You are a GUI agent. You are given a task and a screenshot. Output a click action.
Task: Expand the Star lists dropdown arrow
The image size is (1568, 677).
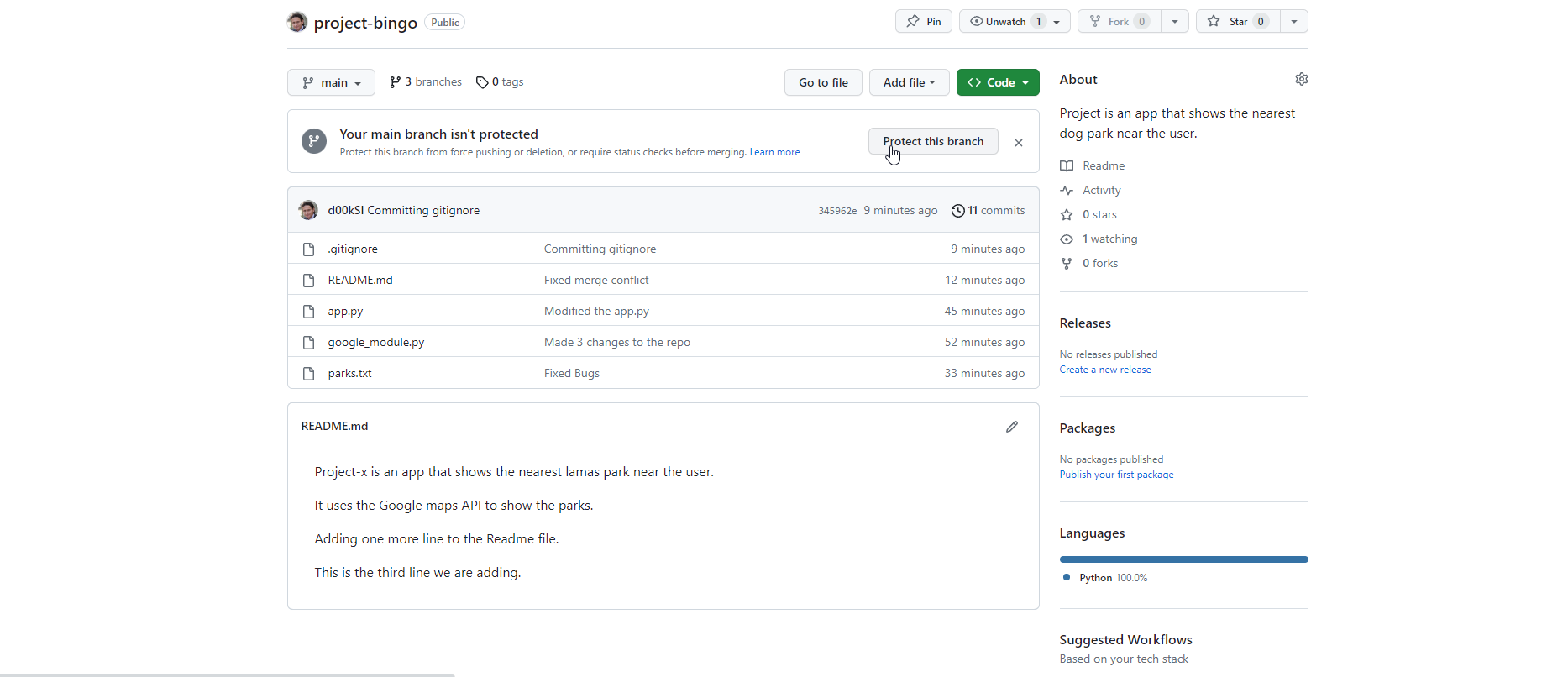coord(1293,22)
